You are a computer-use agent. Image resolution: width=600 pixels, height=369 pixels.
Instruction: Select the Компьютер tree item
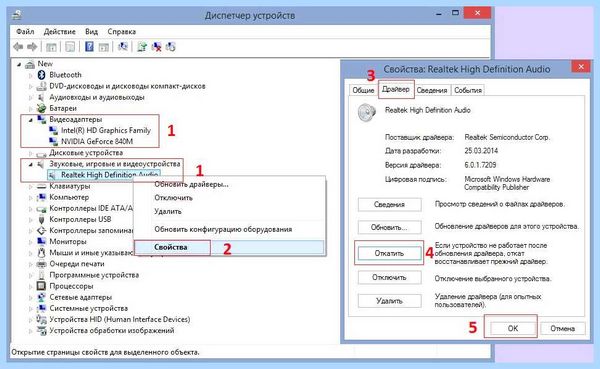tap(69, 197)
